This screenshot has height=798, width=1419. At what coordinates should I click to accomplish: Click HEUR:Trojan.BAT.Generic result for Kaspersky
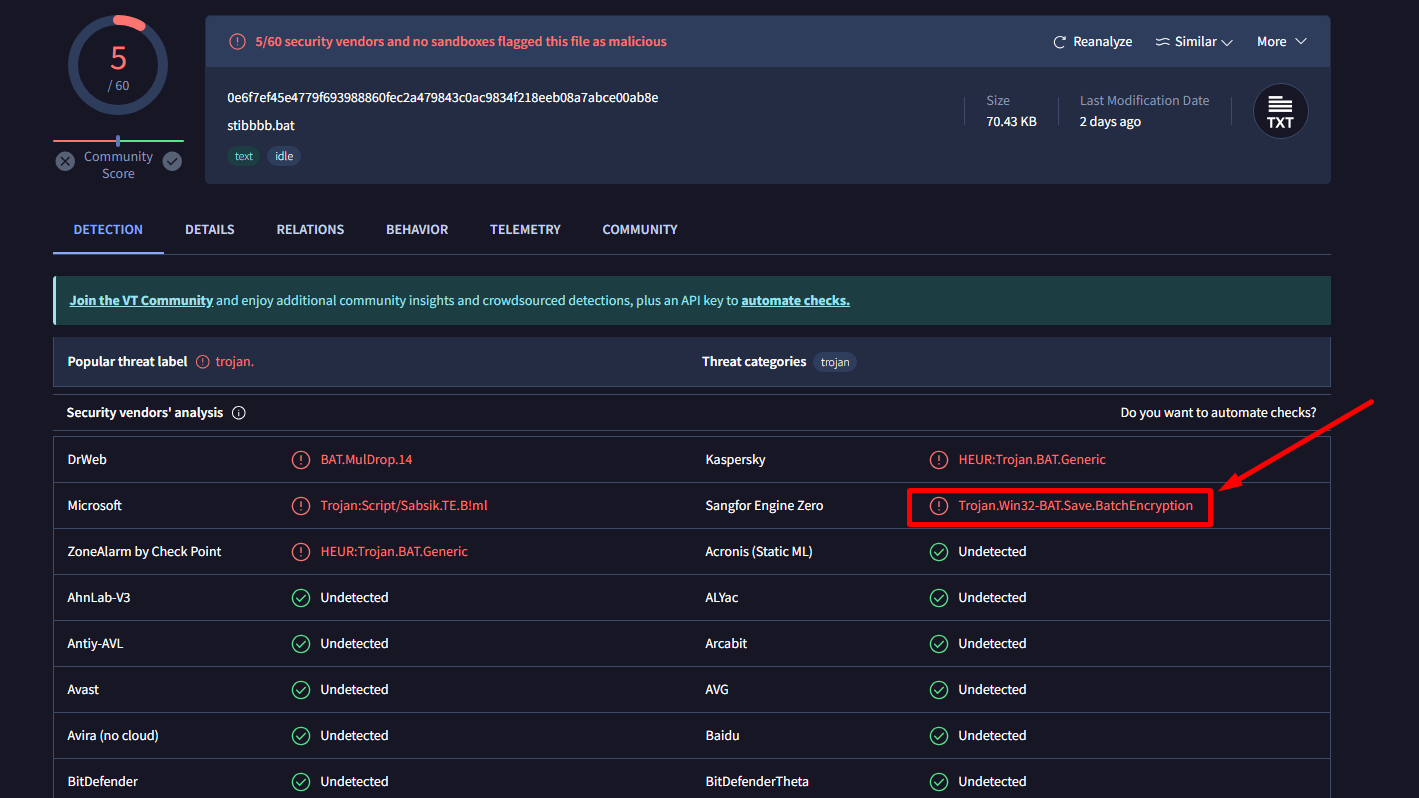pos(1032,460)
